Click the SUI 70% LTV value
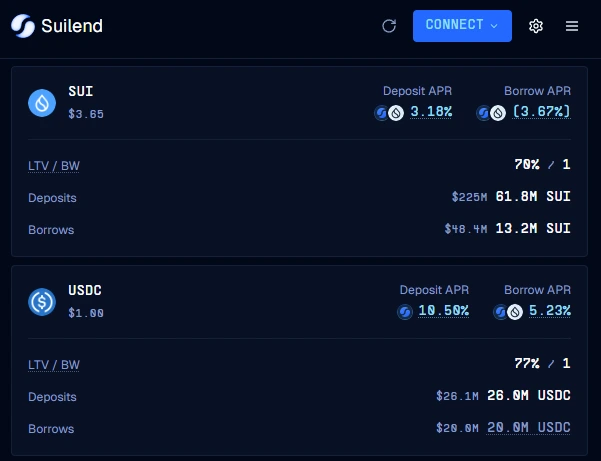The width and height of the screenshot is (601, 461). tap(525, 165)
